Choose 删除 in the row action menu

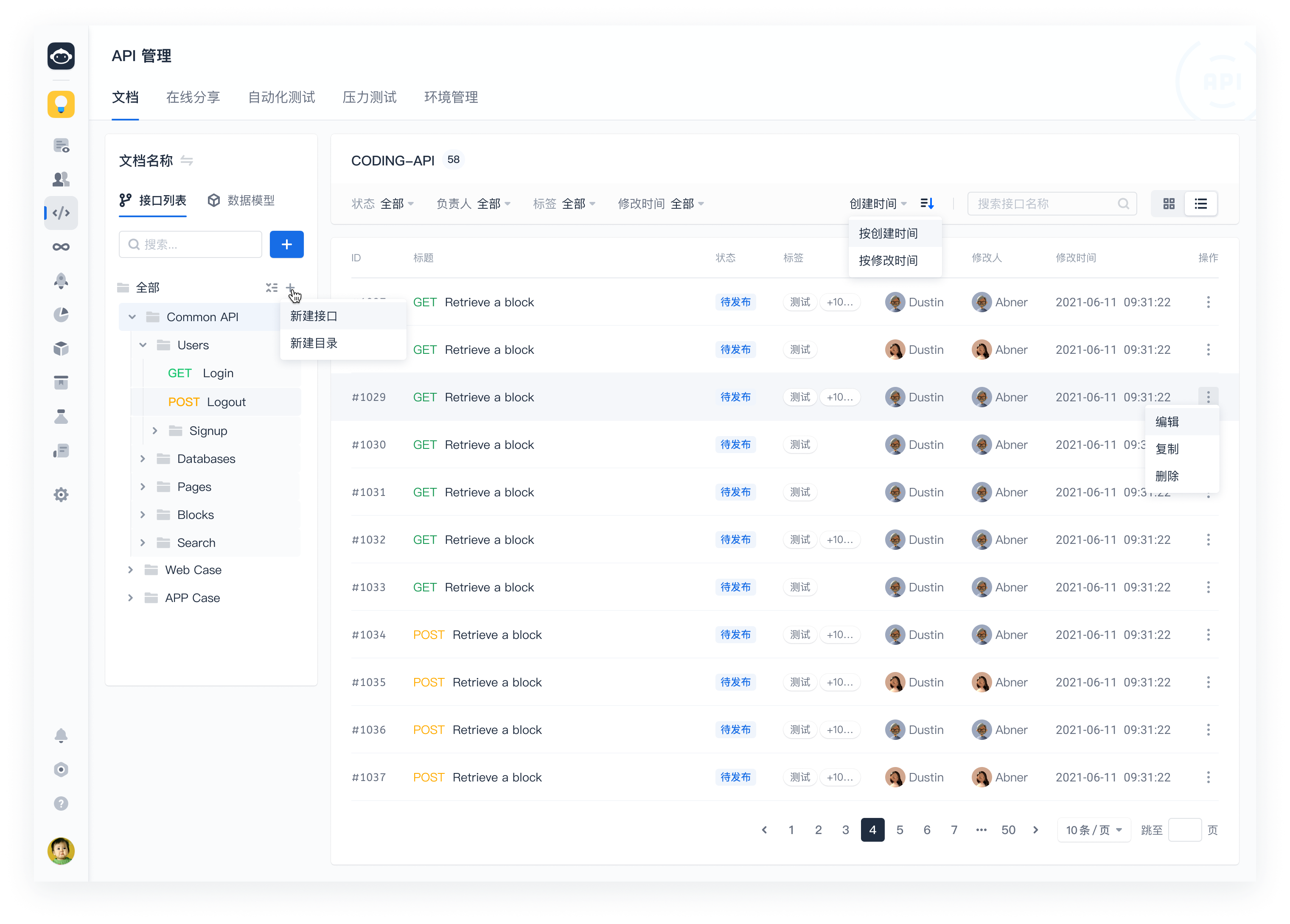(1167, 476)
